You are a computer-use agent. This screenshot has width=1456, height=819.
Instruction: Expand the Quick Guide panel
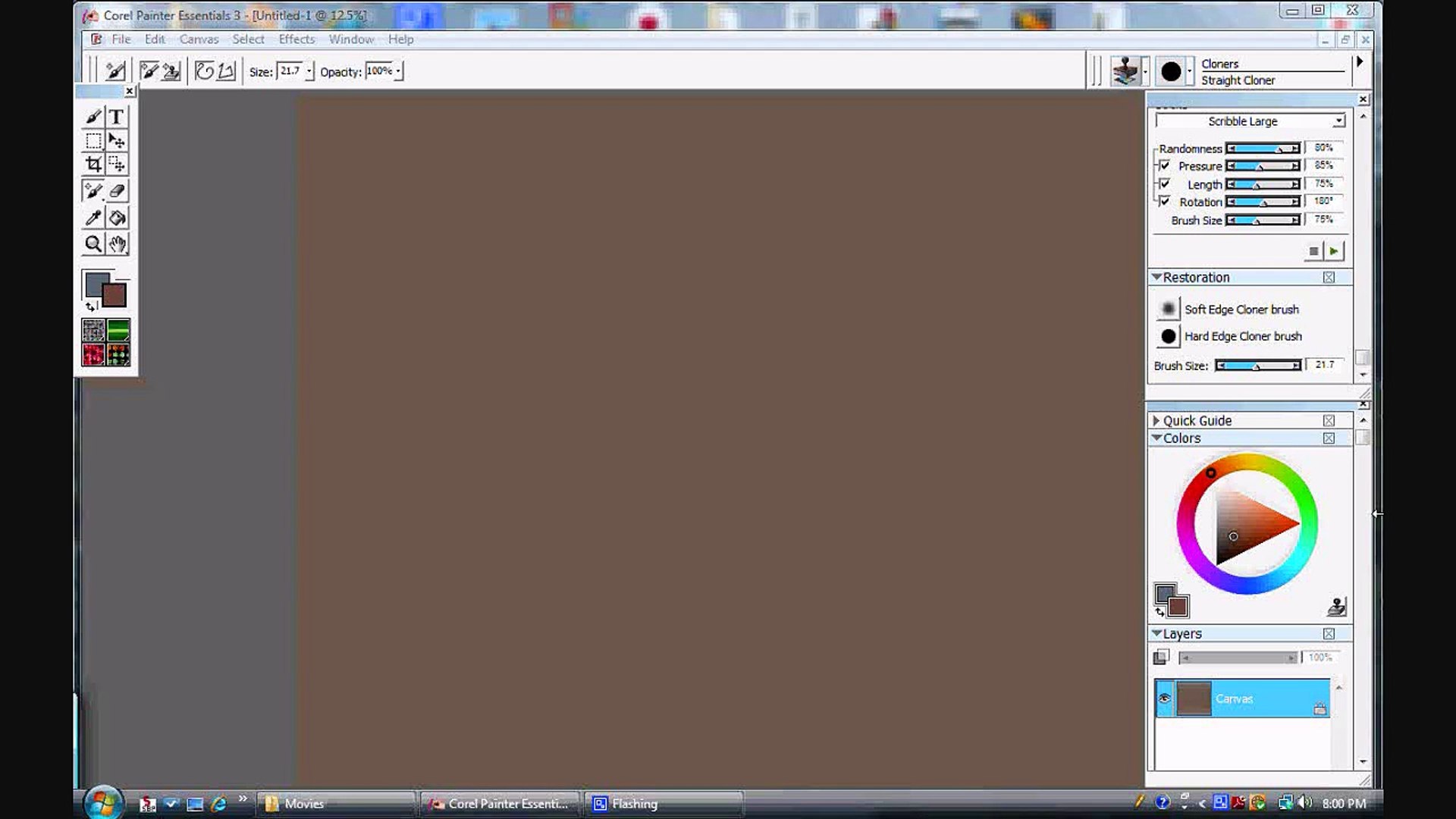(1156, 420)
